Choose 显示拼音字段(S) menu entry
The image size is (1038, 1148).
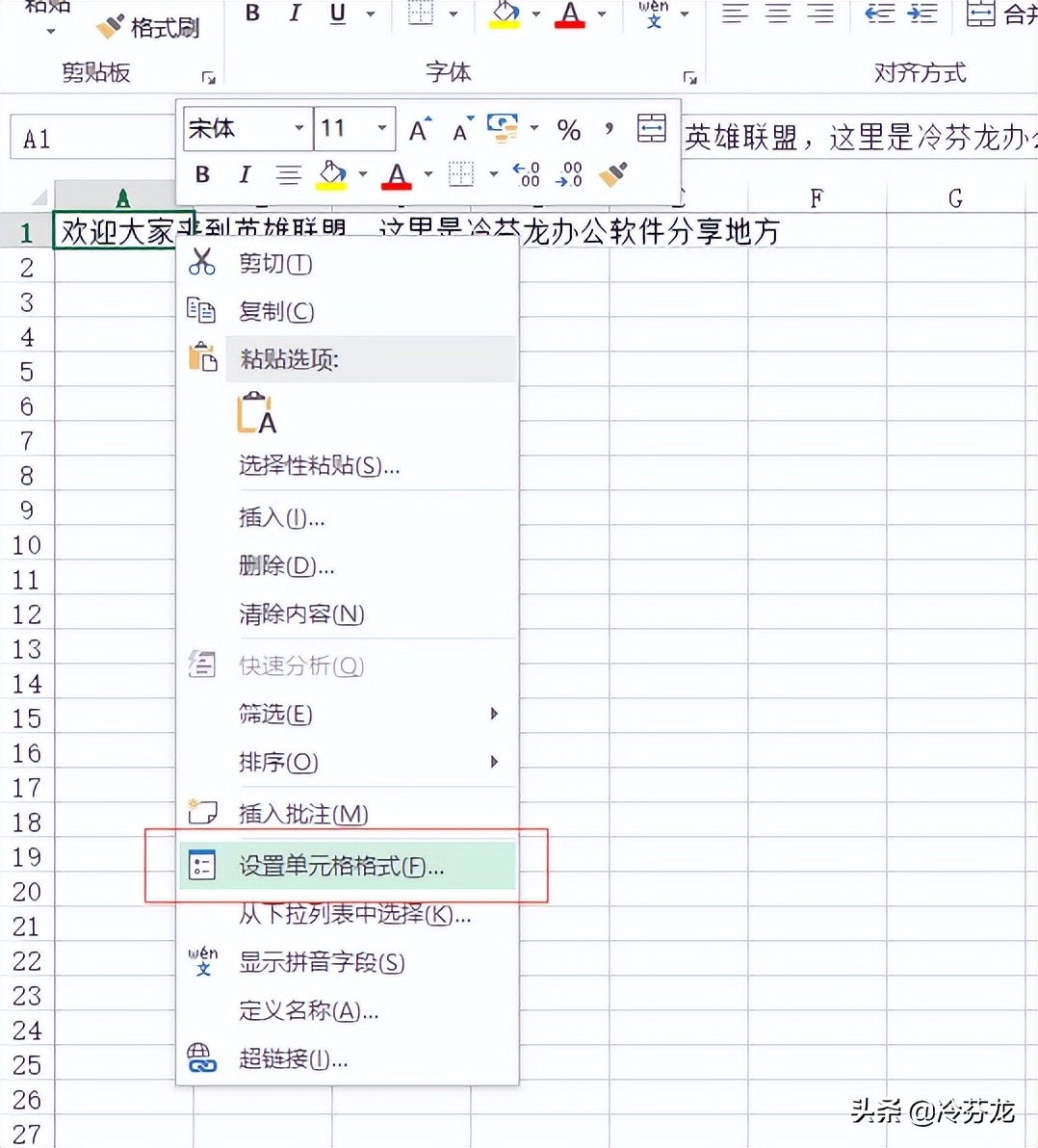(348, 962)
